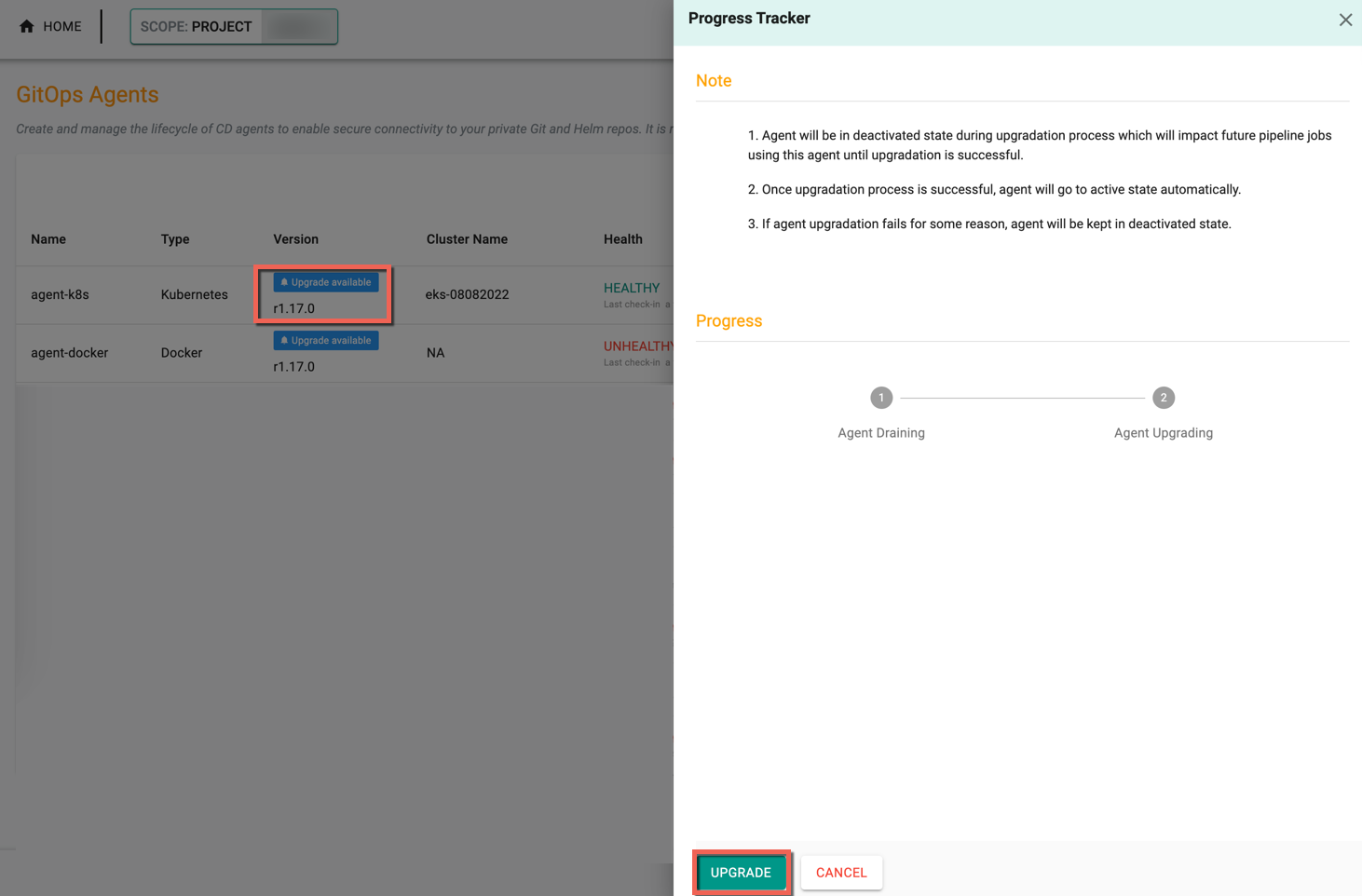Click the UPGRADE button
Image resolution: width=1362 pixels, height=896 pixels.
(x=741, y=873)
